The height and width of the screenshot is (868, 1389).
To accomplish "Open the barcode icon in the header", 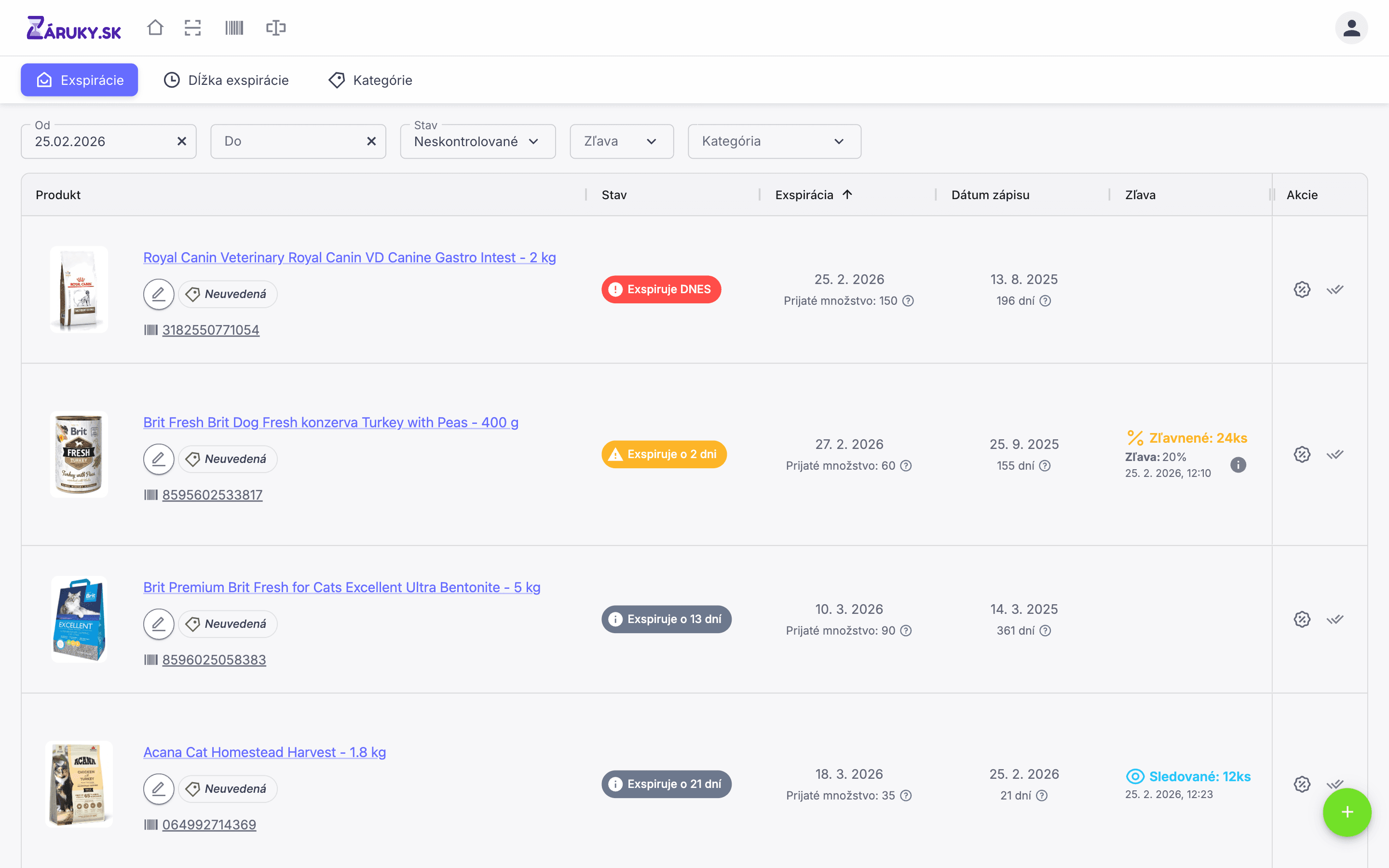I will [234, 27].
